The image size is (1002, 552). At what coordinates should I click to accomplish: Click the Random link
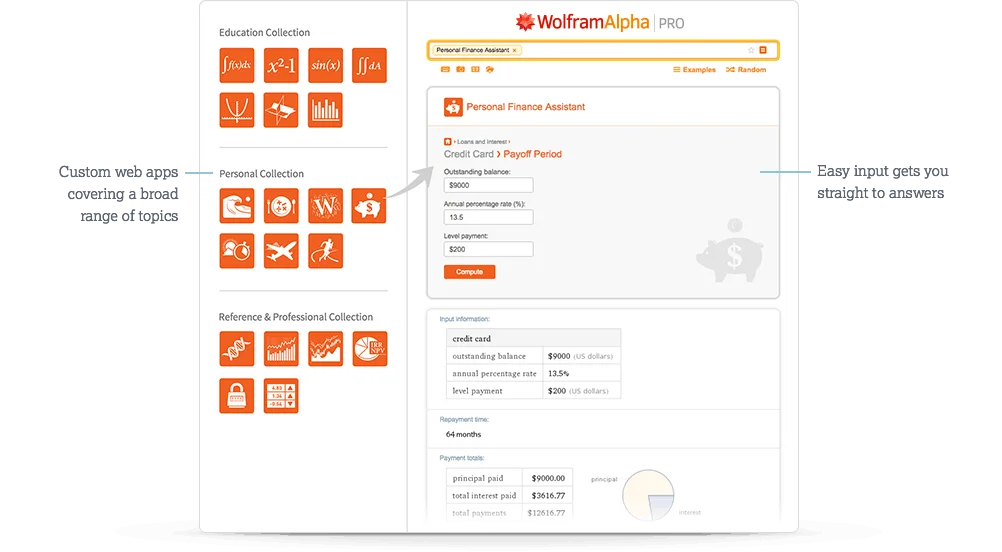[746, 70]
